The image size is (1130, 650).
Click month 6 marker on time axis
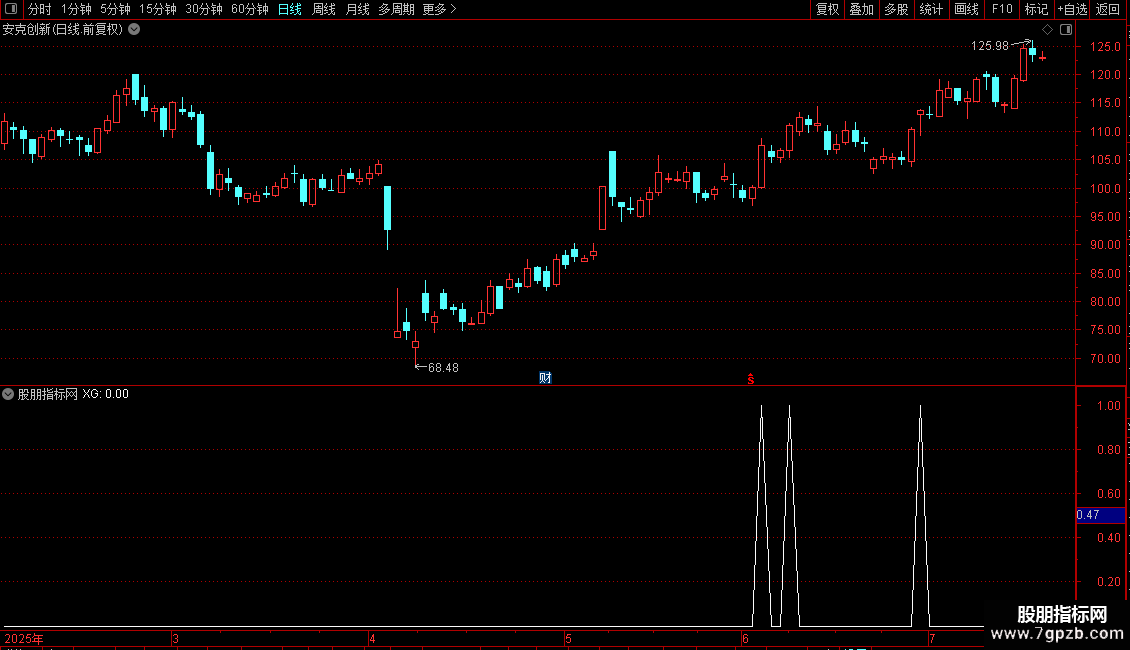[x=745, y=638]
